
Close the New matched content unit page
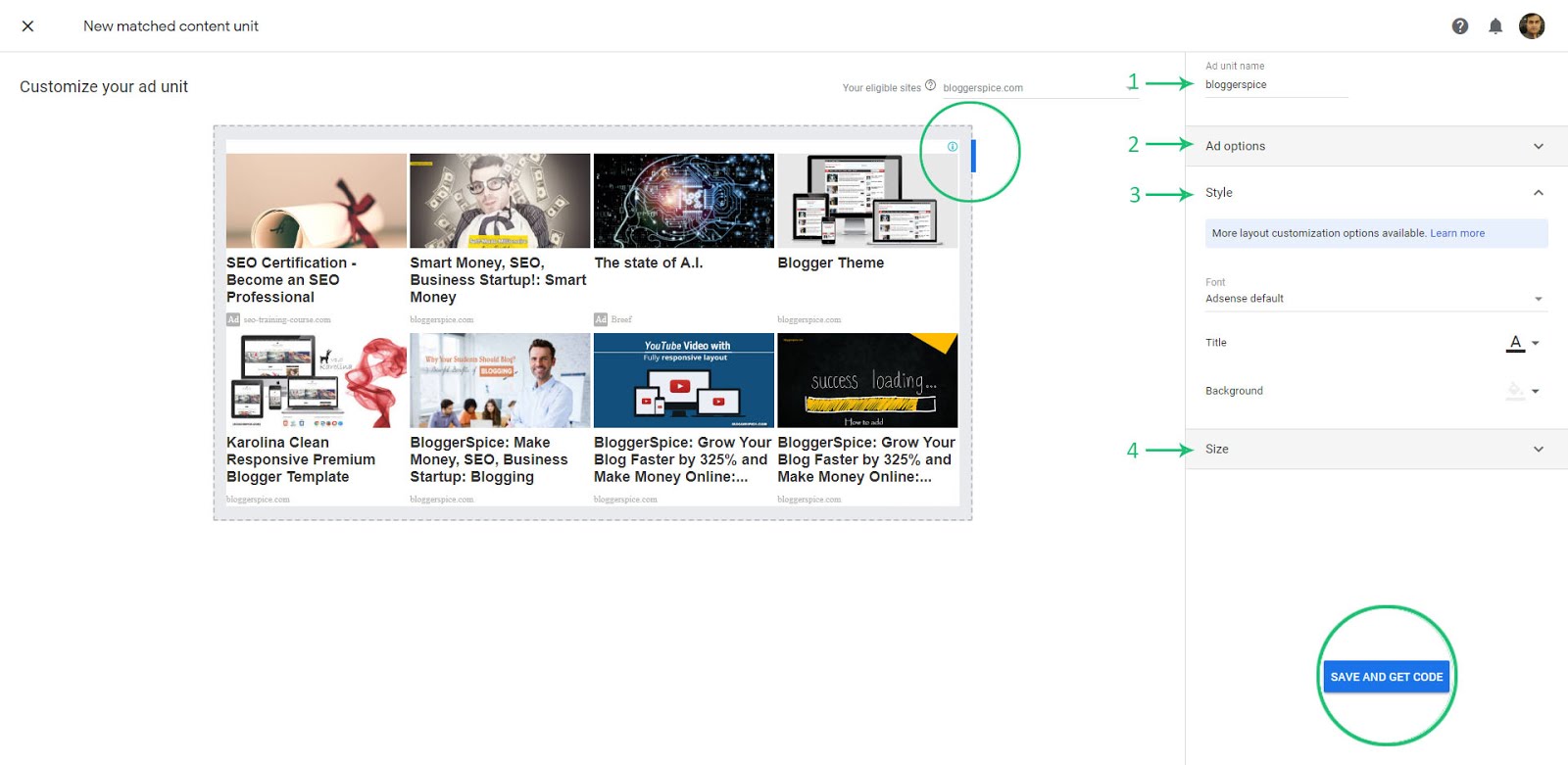pos(27,26)
